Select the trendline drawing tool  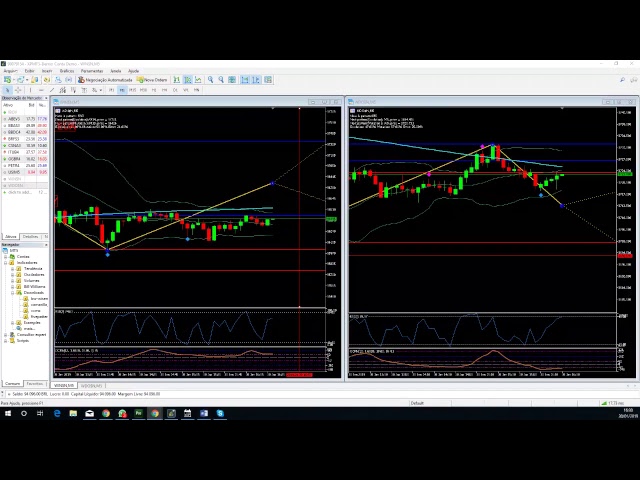click(x=52, y=90)
